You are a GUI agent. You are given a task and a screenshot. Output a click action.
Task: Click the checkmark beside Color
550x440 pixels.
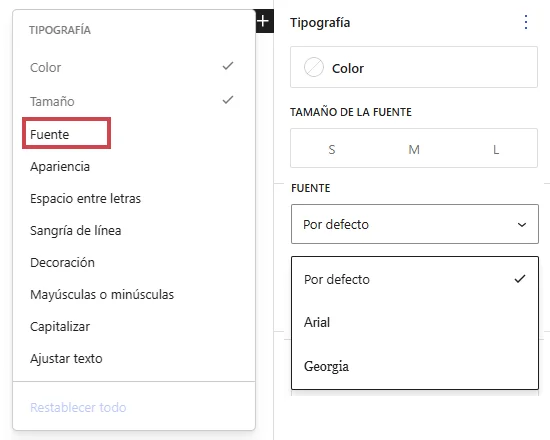click(228, 66)
